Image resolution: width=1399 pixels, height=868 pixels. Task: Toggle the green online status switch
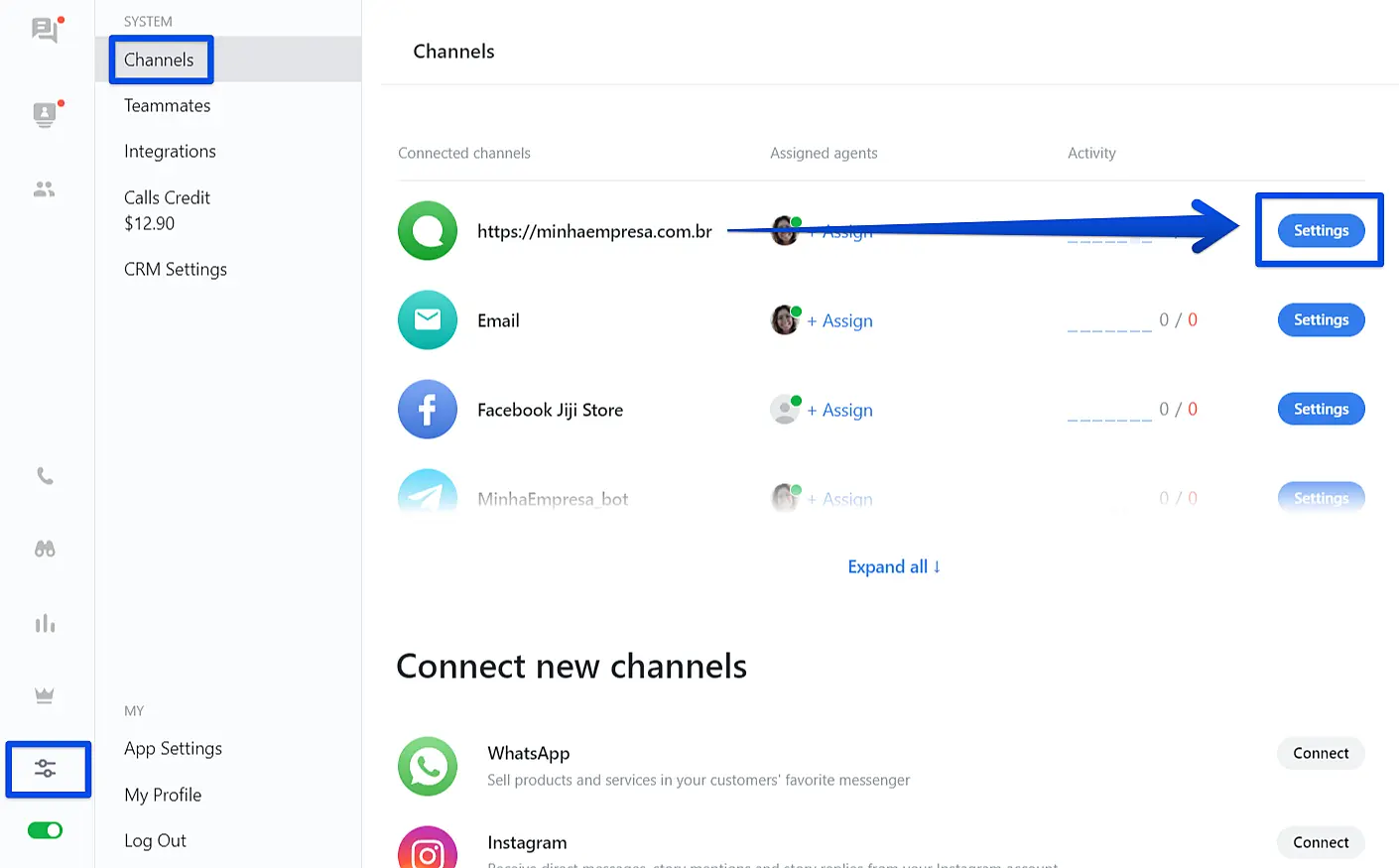click(45, 830)
